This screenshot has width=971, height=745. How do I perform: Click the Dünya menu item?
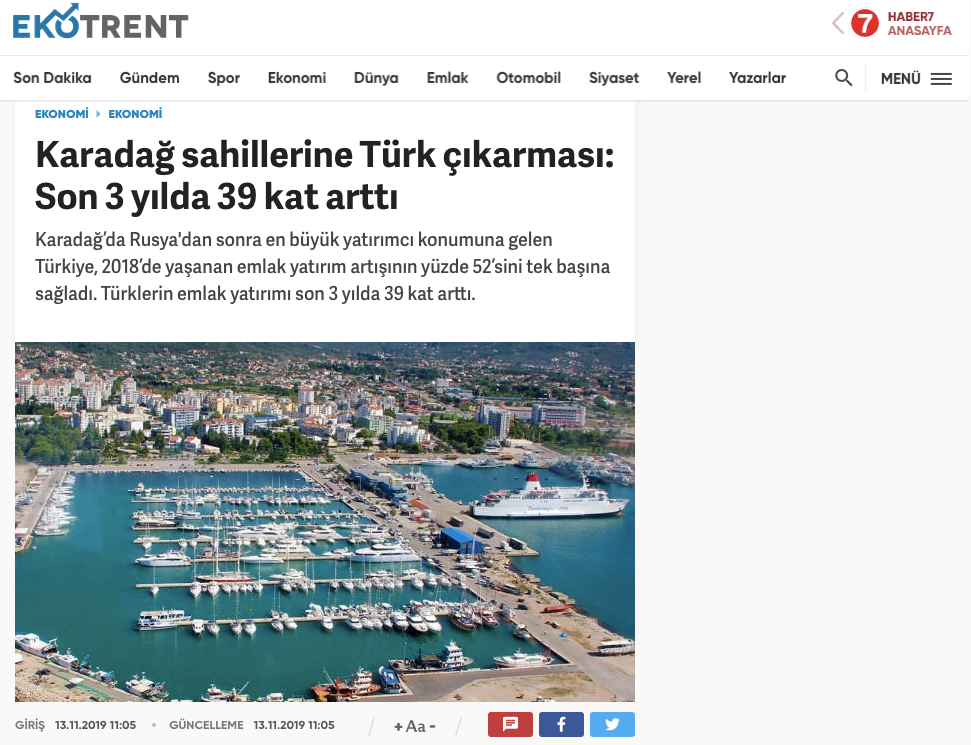(376, 78)
